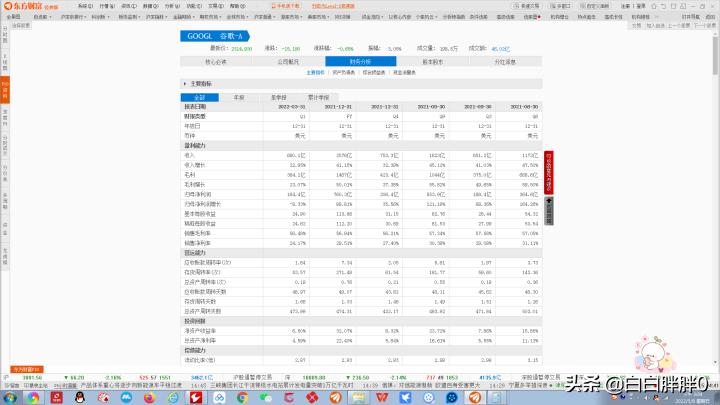Open the 自选股 dropdown in toolbar

coord(43,17)
